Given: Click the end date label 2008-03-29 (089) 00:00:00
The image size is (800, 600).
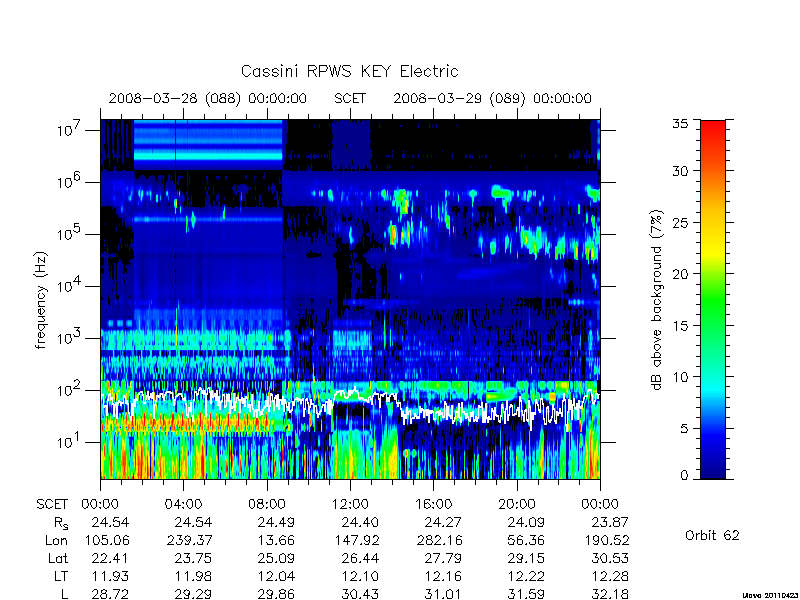Looking at the screenshot, I should coord(492,98).
